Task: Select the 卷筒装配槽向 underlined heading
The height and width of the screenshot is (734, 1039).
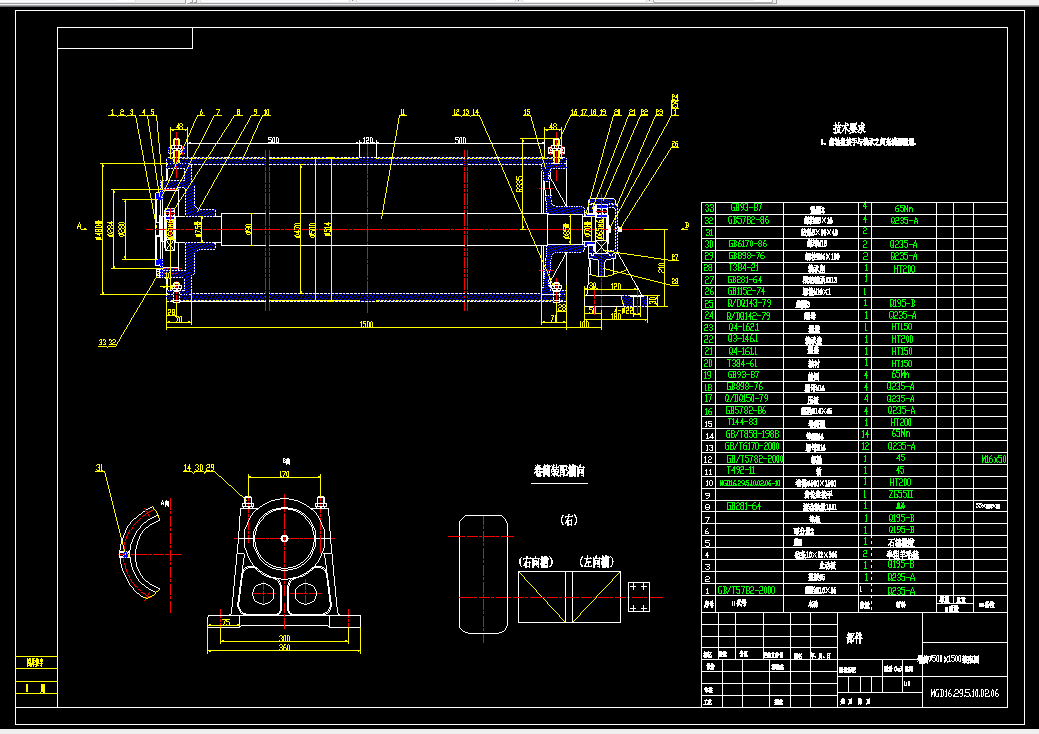Action: pyautogui.click(x=559, y=471)
